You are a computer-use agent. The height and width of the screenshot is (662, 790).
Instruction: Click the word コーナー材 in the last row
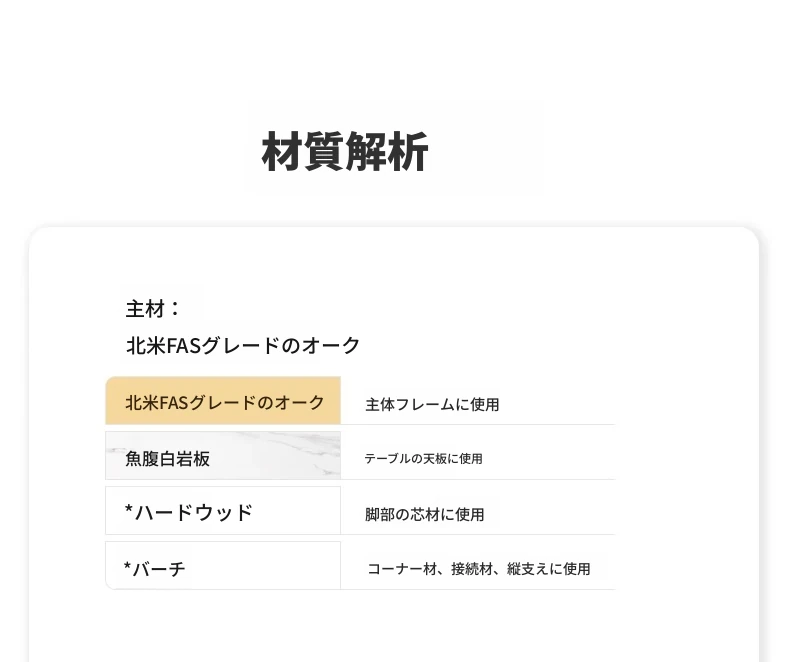[x=401, y=568]
